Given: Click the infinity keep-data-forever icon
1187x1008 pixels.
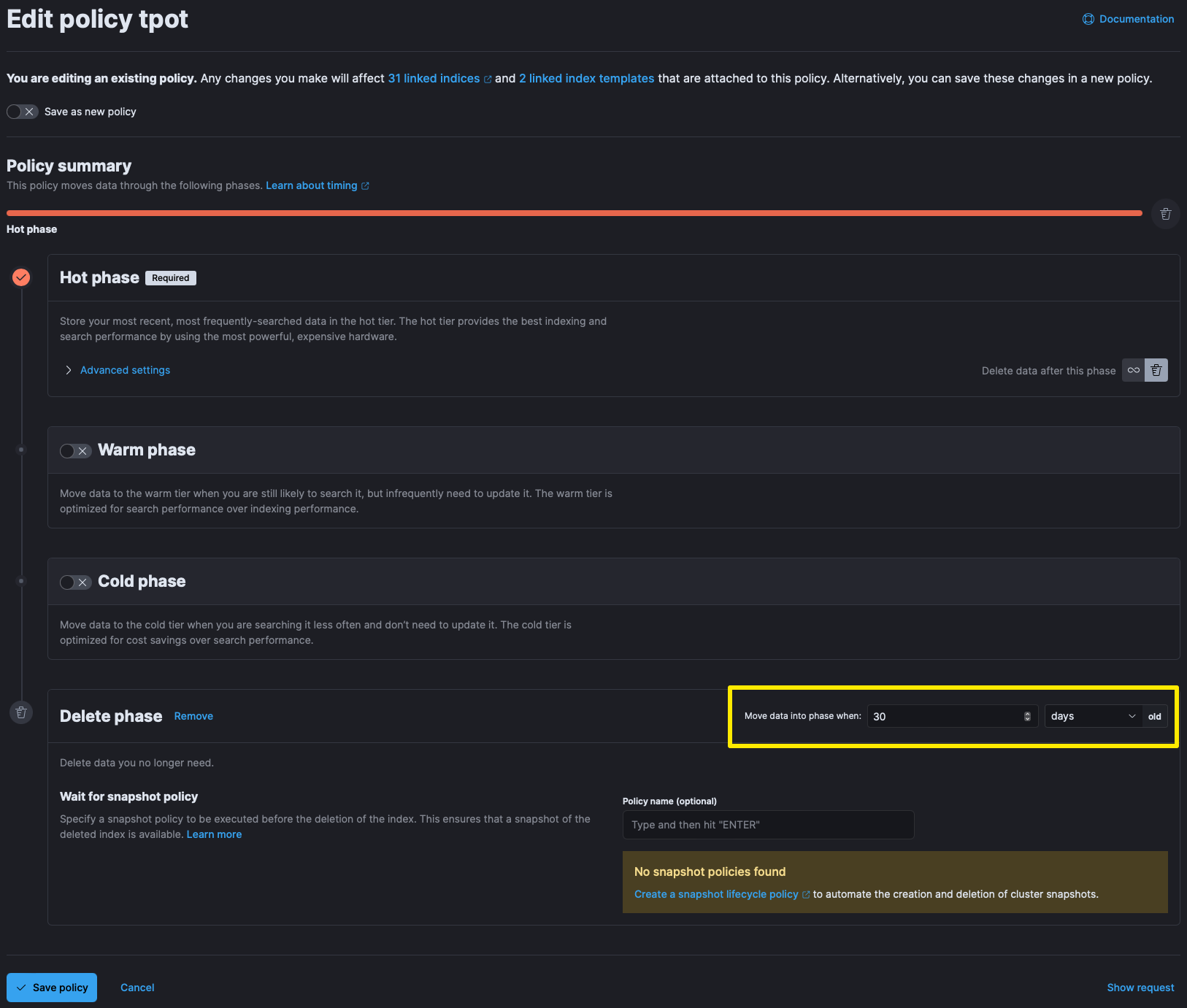Looking at the screenshot, I should pos(1133,370).
